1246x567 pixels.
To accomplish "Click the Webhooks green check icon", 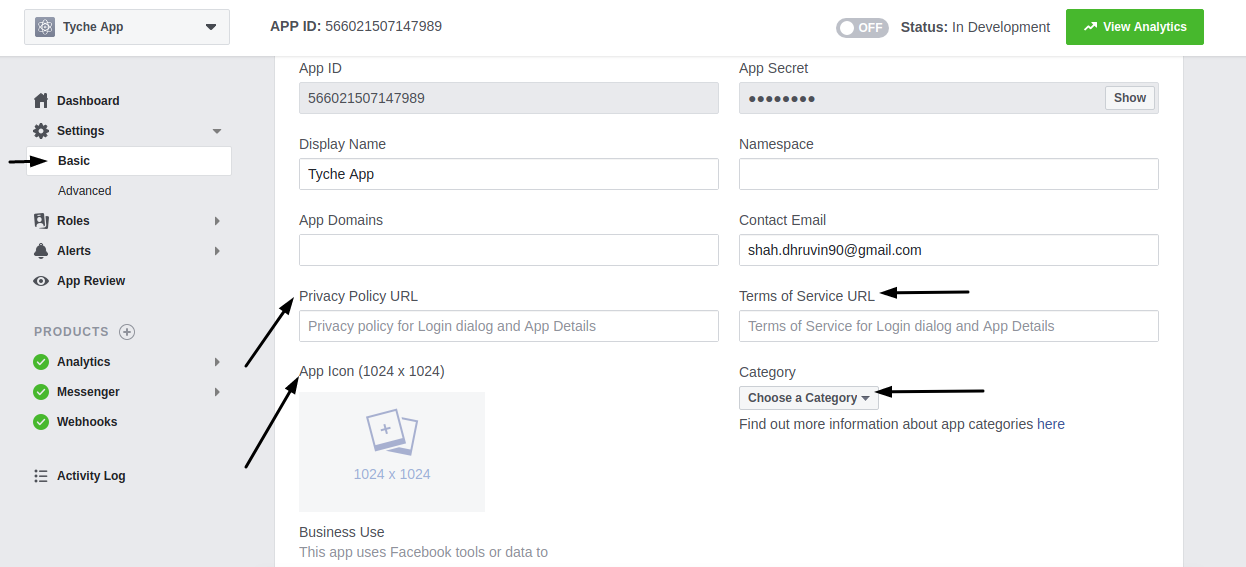I will tap(41, 422).
